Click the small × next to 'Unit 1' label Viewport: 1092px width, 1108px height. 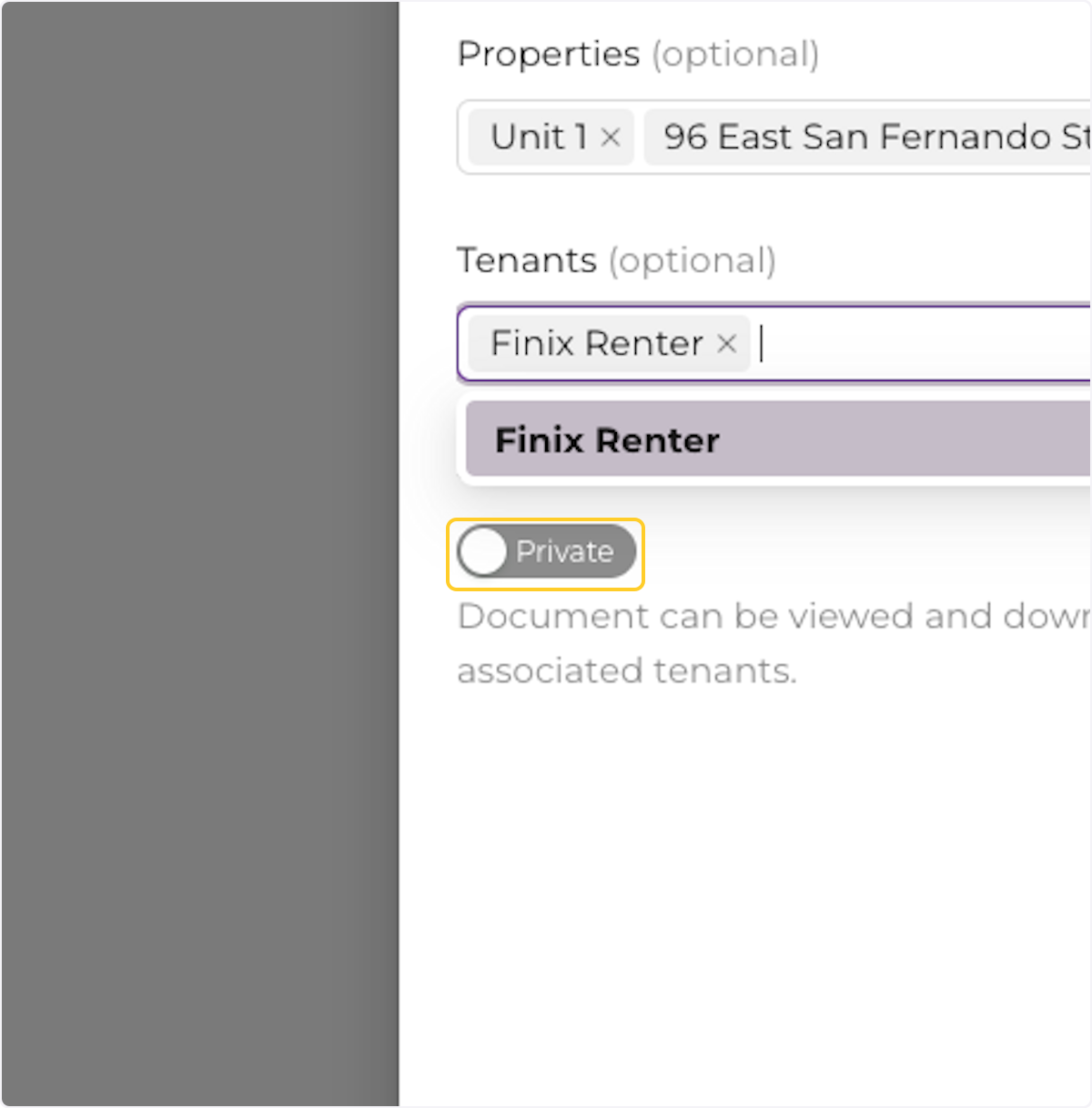pos(612,137)
